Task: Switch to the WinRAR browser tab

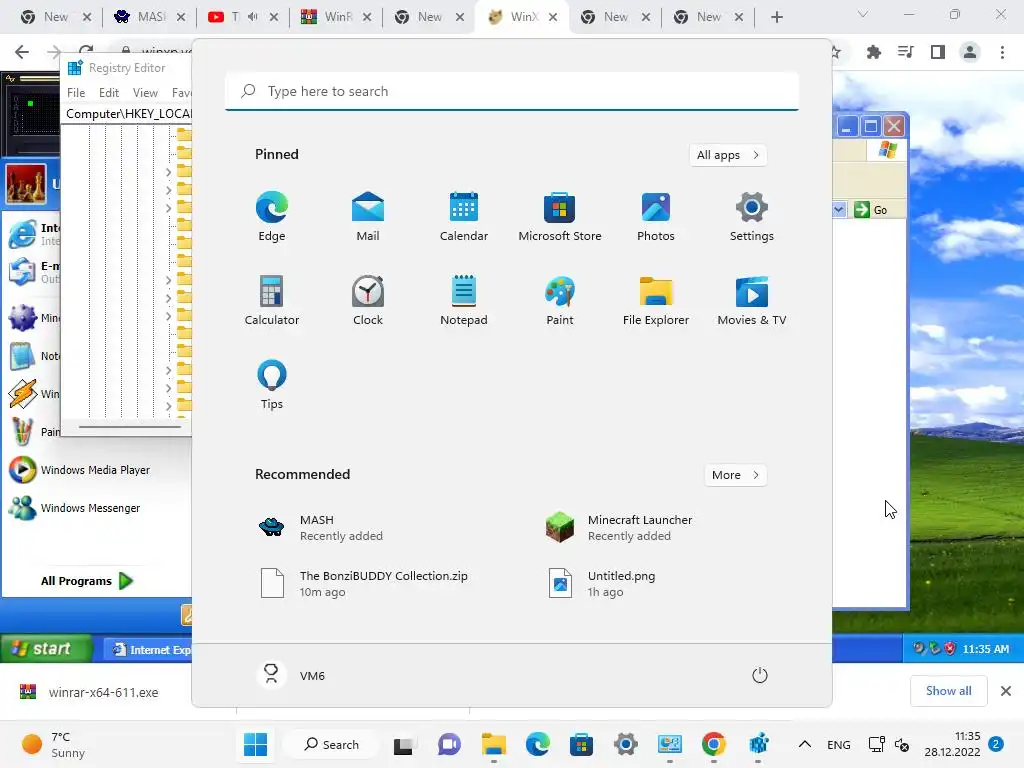Action: click(x=336, y=17)
